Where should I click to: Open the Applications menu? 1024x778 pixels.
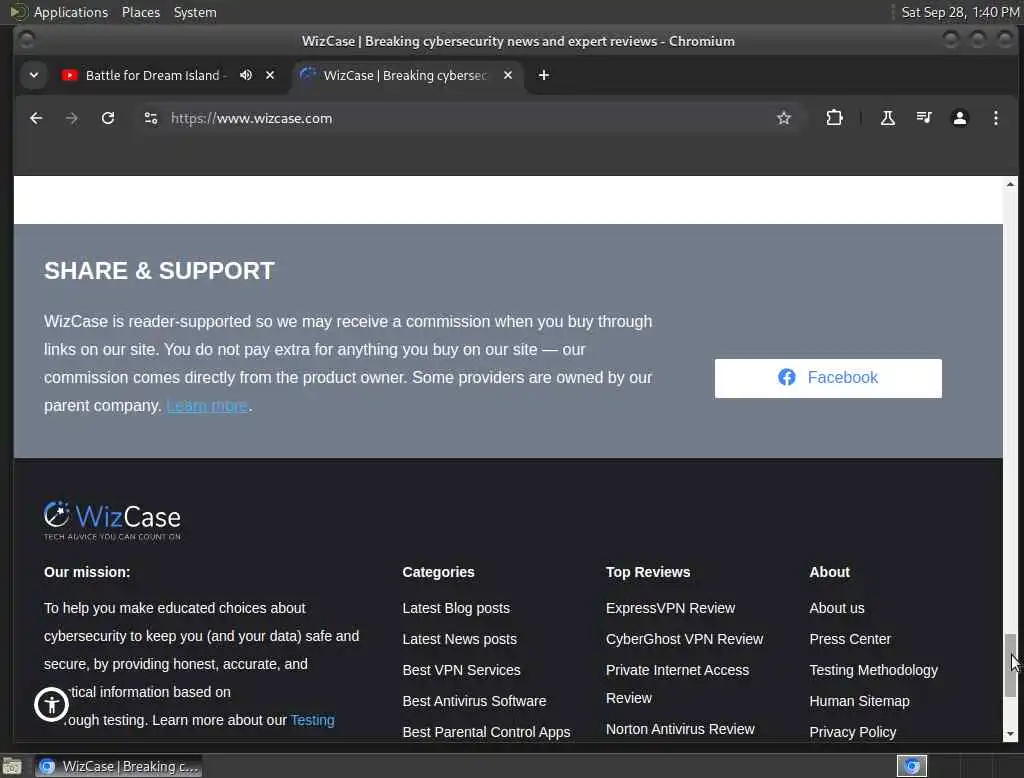click(71, 12)
